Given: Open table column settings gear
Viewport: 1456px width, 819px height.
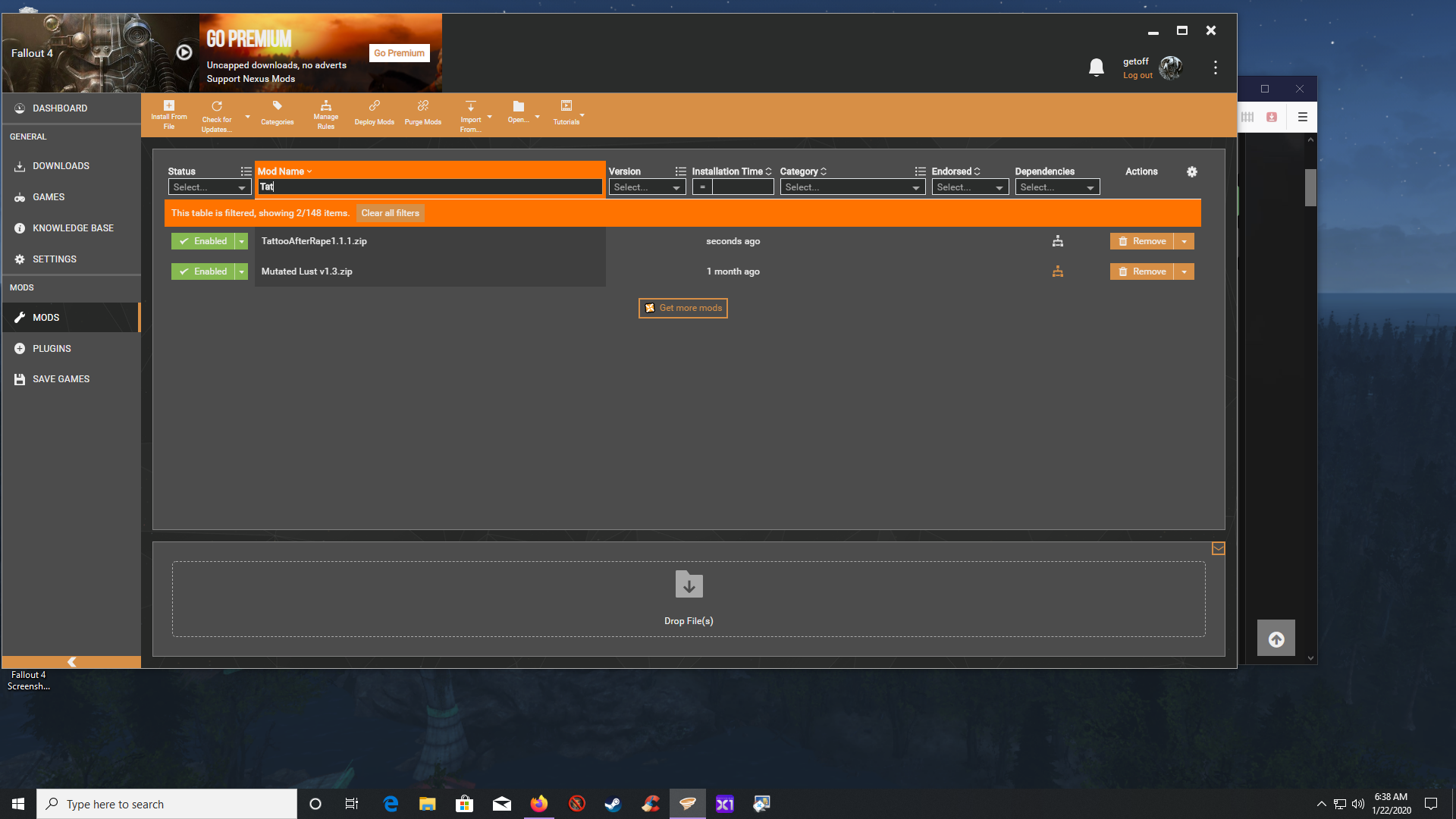Looking at the screenshot, I should point(1191,172).
